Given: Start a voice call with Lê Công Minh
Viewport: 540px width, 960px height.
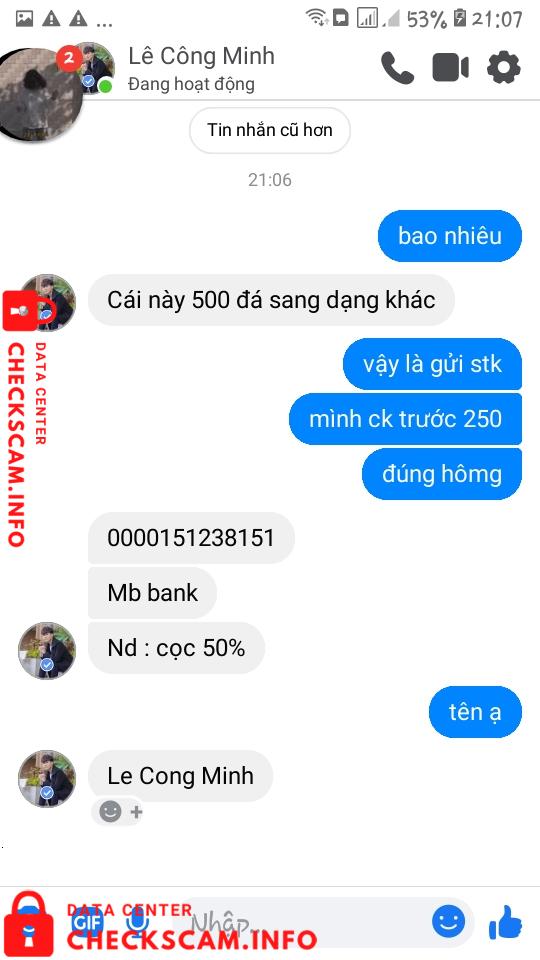Looking at the screenshot, I should (x=397, y=67).
